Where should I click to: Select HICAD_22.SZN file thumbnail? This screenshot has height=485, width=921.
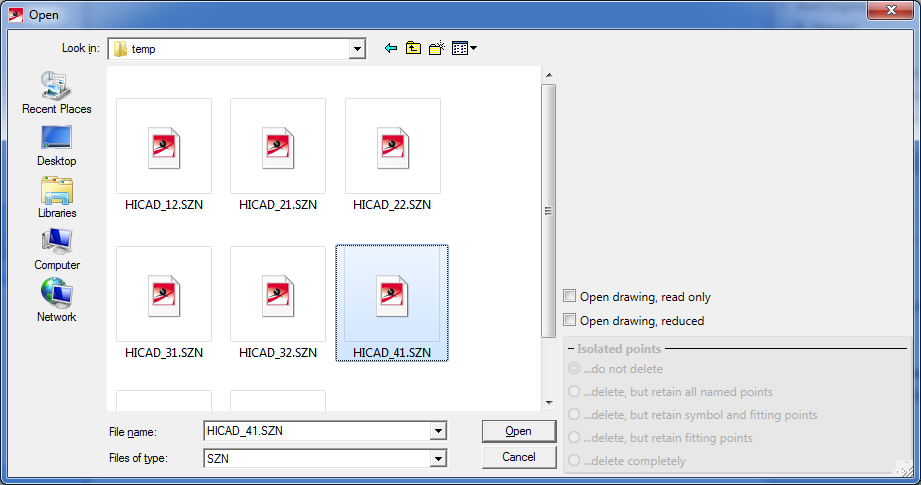[392, 146]
